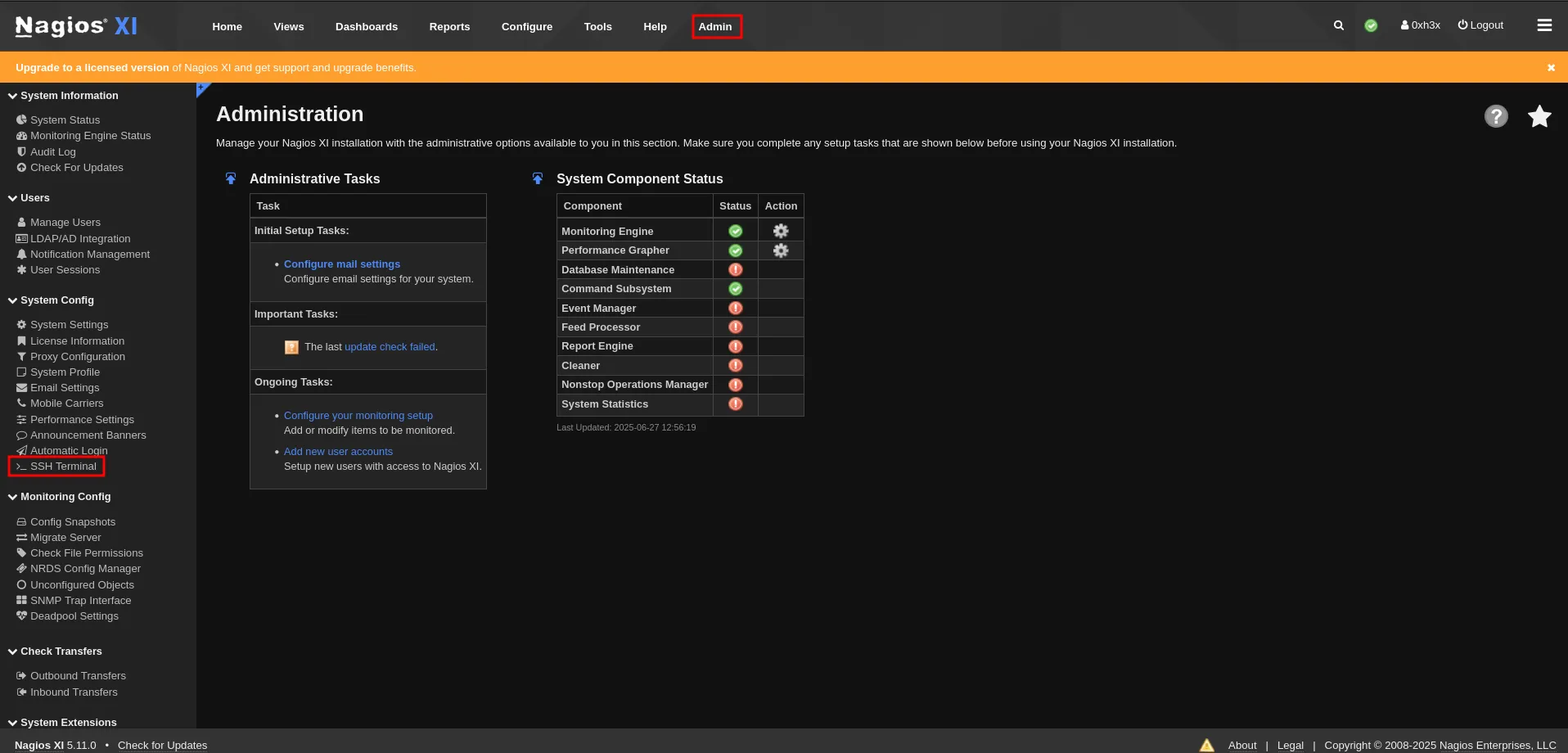Open the Tools menu

(598, 26)
